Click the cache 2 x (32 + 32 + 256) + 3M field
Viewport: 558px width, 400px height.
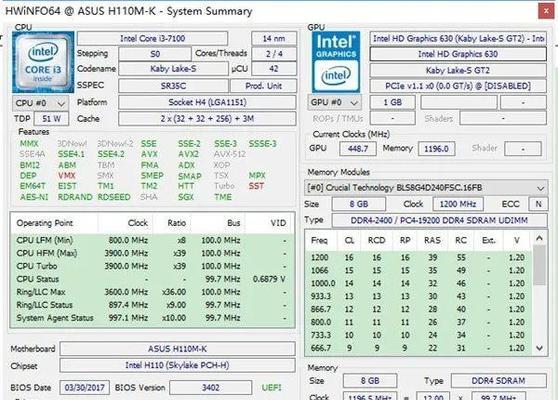(x=207, y=119)
